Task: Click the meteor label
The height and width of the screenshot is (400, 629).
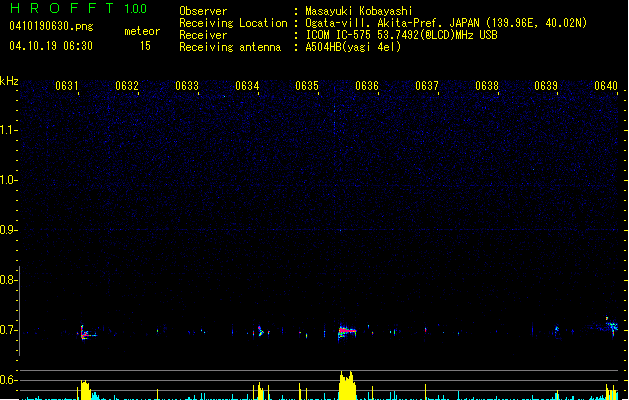Action: click(142, 31)
